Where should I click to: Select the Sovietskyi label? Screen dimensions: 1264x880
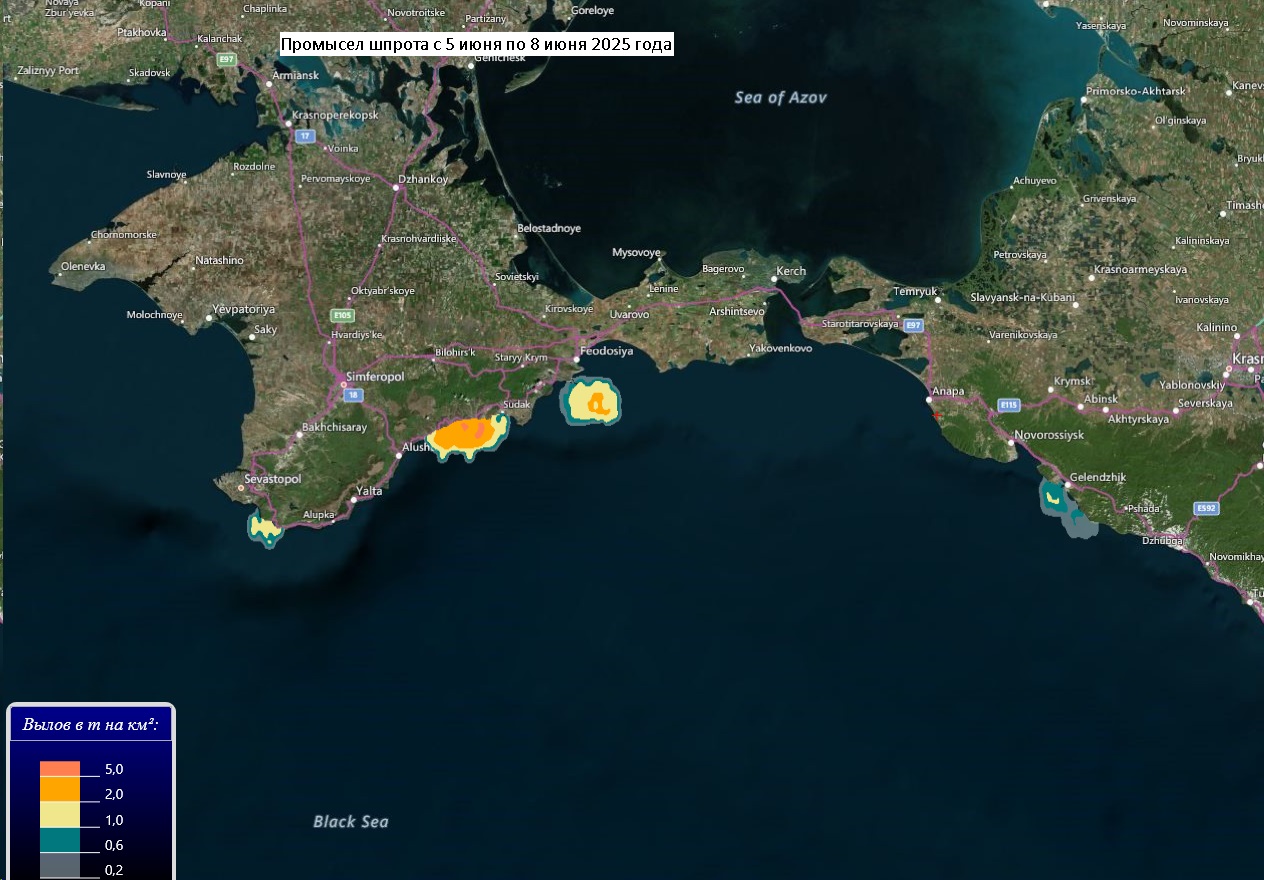(x=518, y=276)
